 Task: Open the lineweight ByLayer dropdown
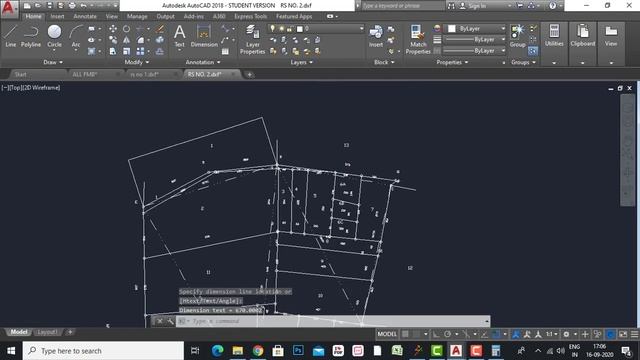pyautogui.click(x=475, y=40)
